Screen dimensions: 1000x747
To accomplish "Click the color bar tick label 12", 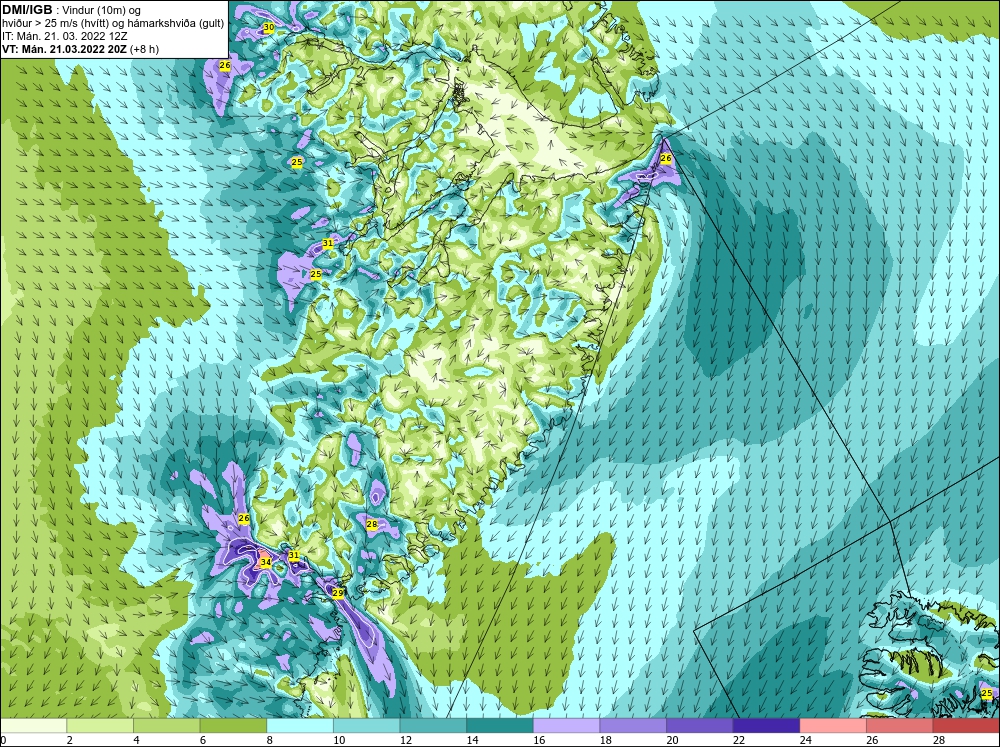I will point(405,740).
